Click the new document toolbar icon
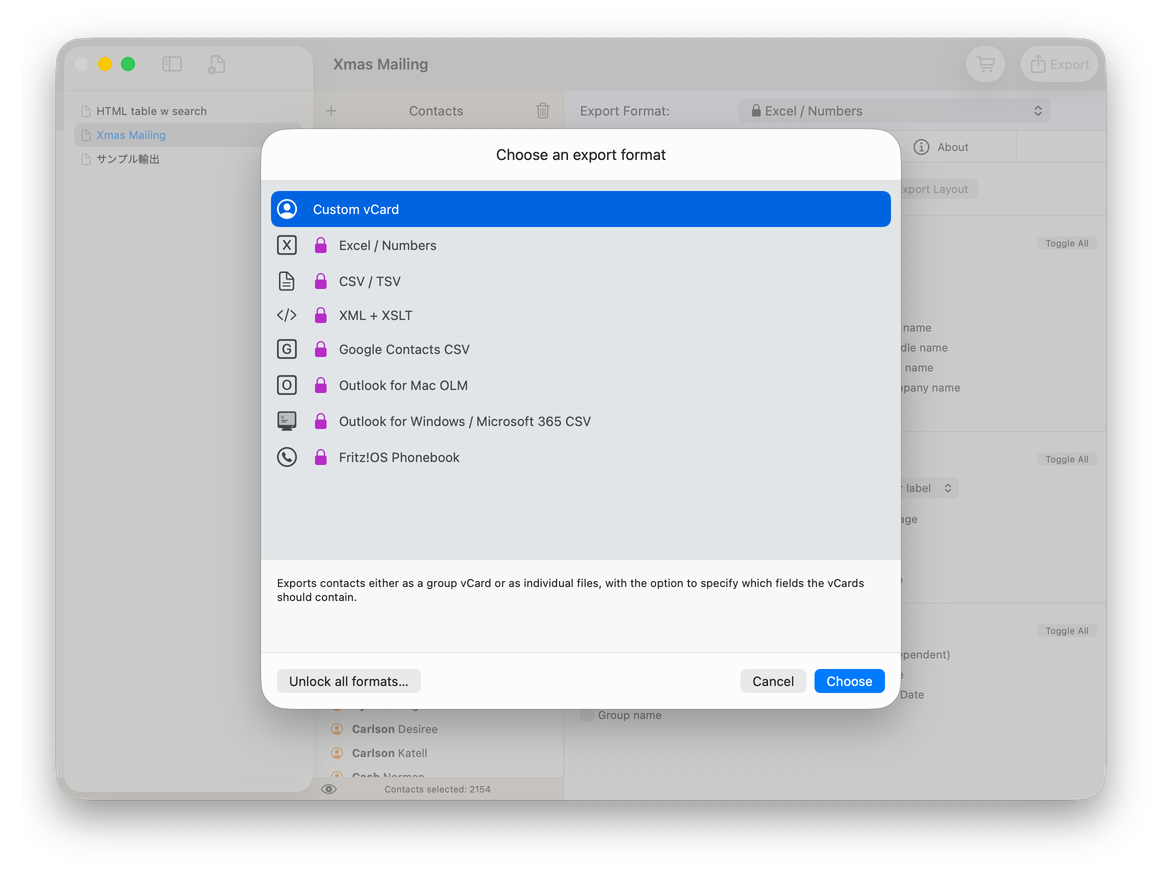 point(216,64)
